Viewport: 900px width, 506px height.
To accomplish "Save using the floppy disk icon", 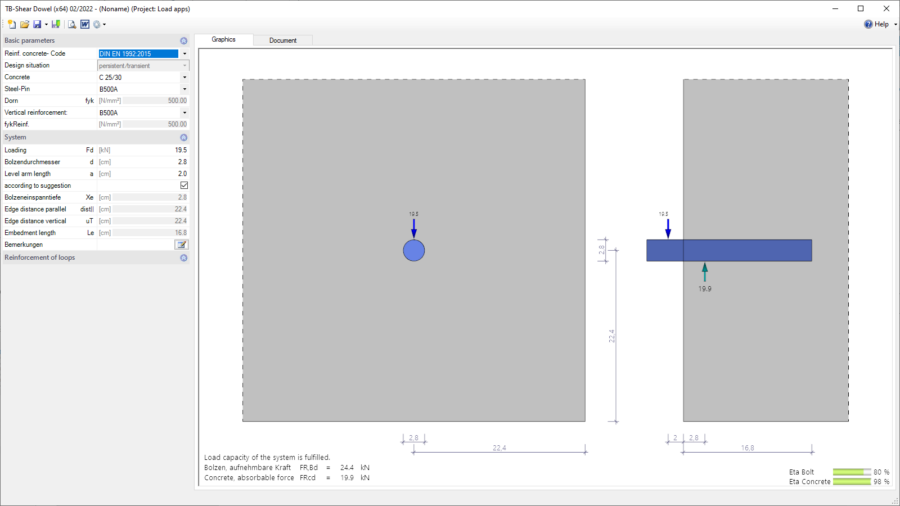I will point(37,24).
